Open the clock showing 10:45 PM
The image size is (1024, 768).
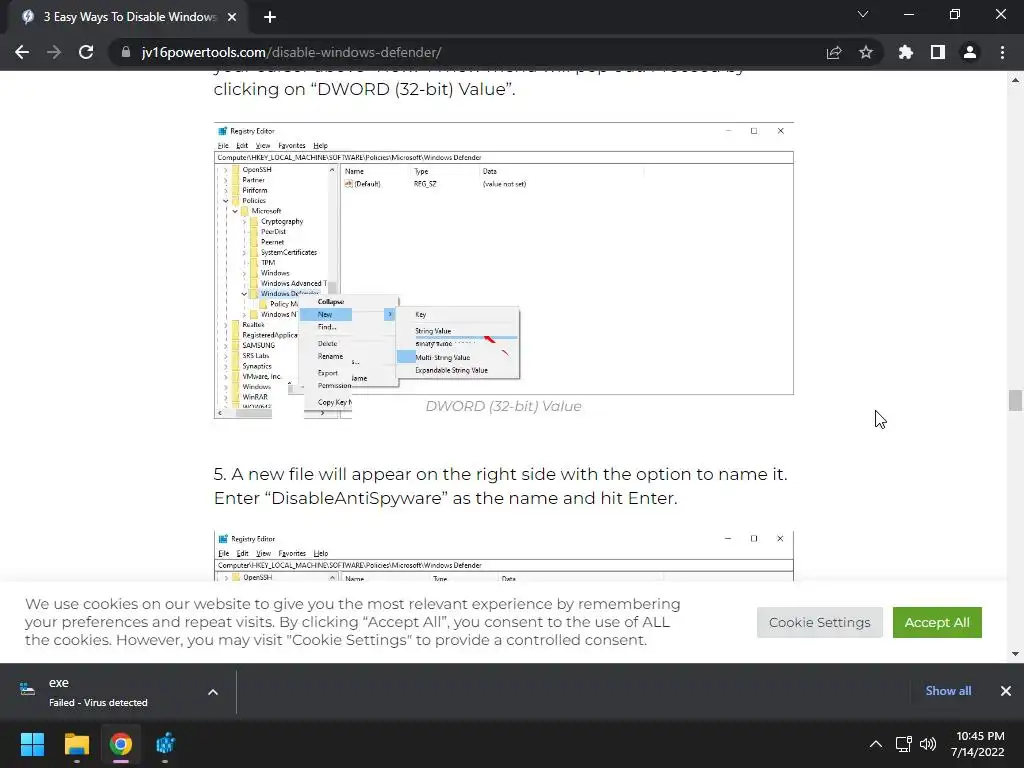click(x=978, y=744)
